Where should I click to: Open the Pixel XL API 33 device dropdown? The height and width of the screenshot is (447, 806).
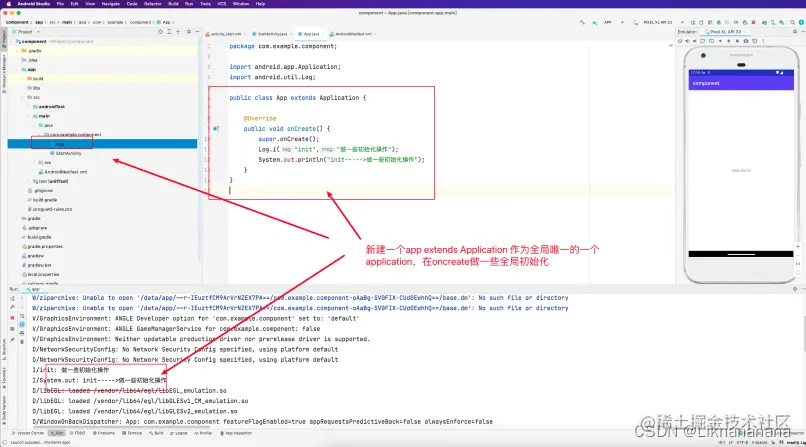click(659, 23)
